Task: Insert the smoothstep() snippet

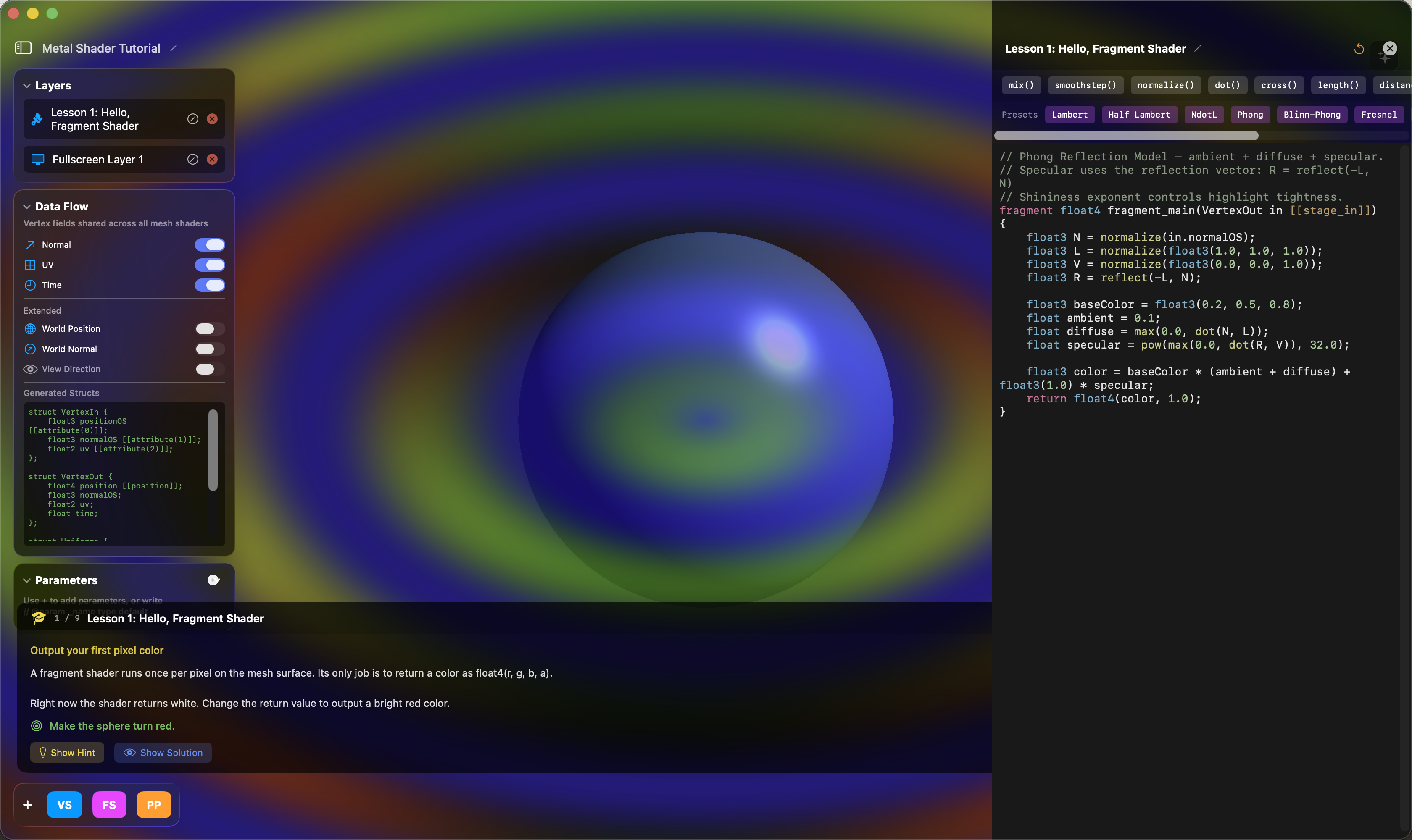Action: tap(1085, 86)
